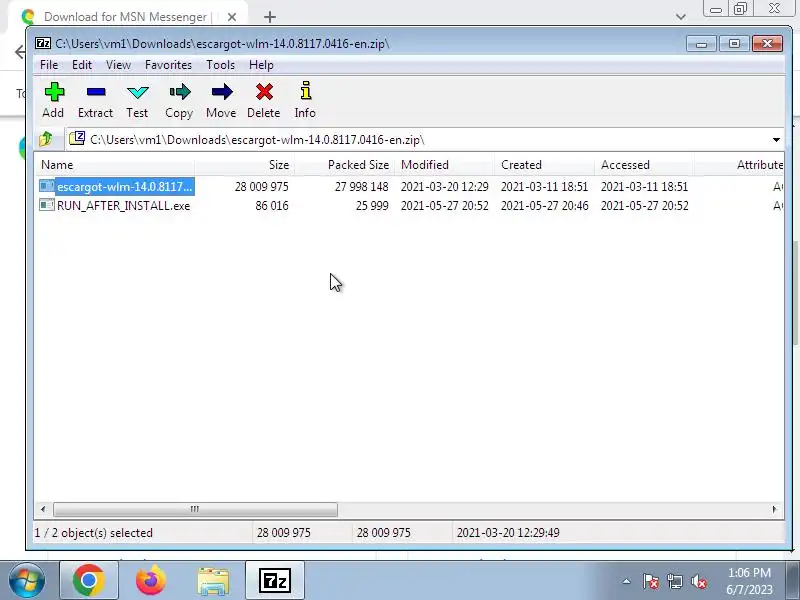This screenshot has height=600, width=800.
Task: Click the escargot-wlm file icon
Action: tap(46, 186)
